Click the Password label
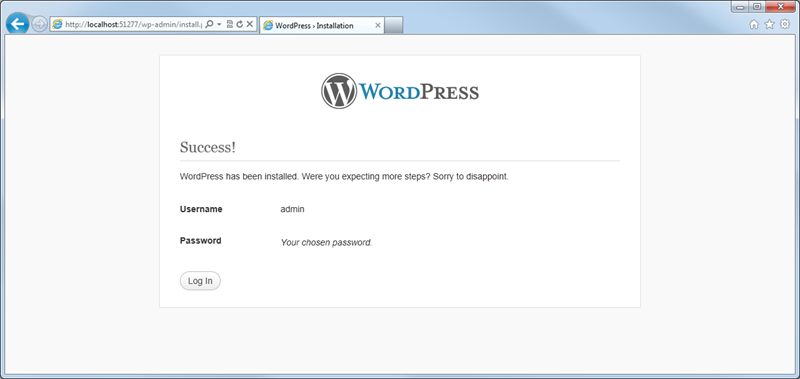This screenshot has height=379, width=800. click(x=201, y=241)
